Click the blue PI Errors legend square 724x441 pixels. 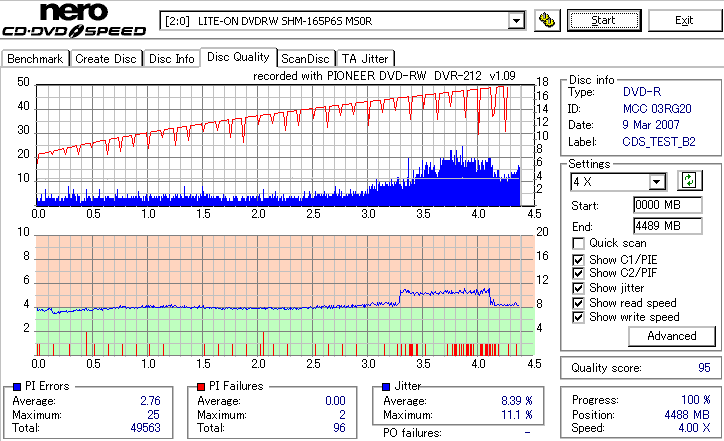pyautogui.click(x=17, y=387)
